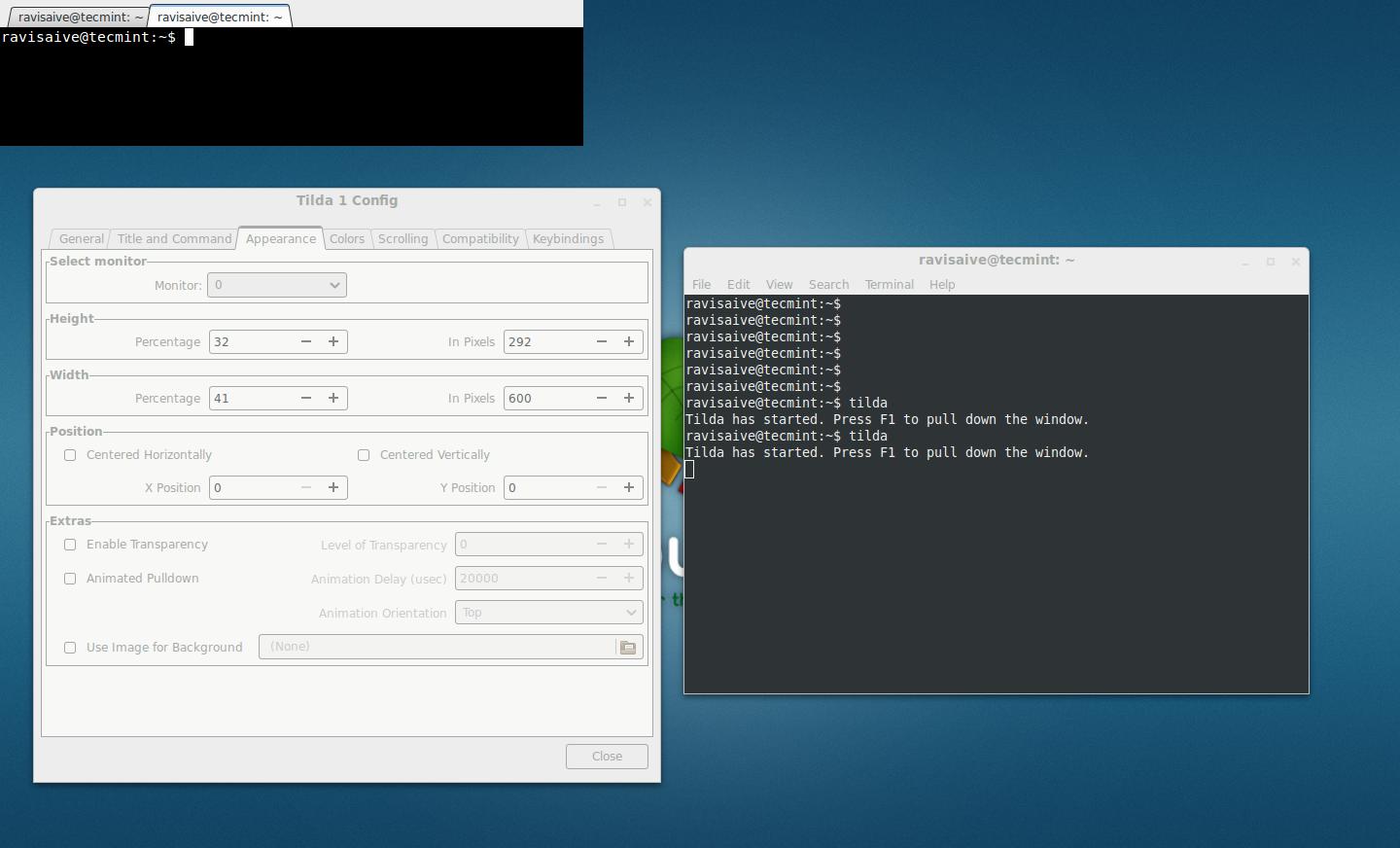The height and width of the screenshot is (848, 1400).
Task: Decrease Height in Pixels value
Action: [601, 341]
